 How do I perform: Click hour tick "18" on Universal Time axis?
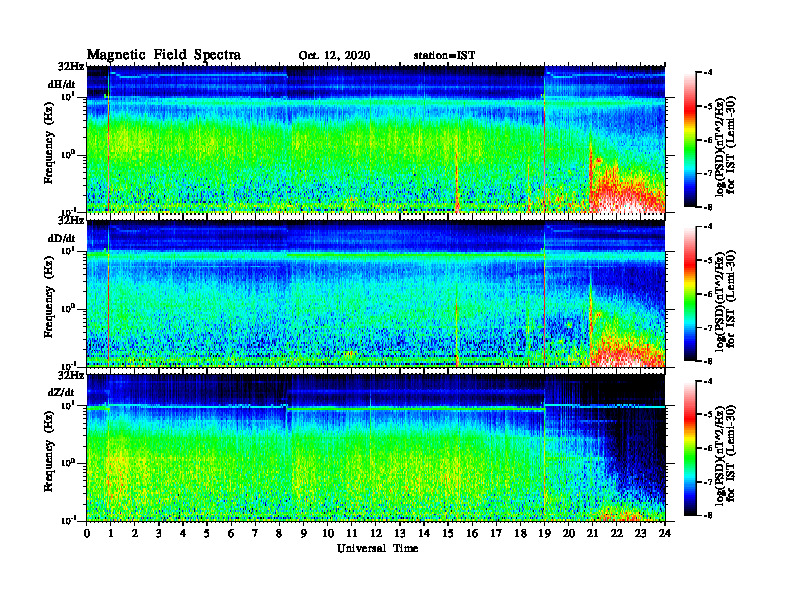pyautogui.click(x=520, y=533)
